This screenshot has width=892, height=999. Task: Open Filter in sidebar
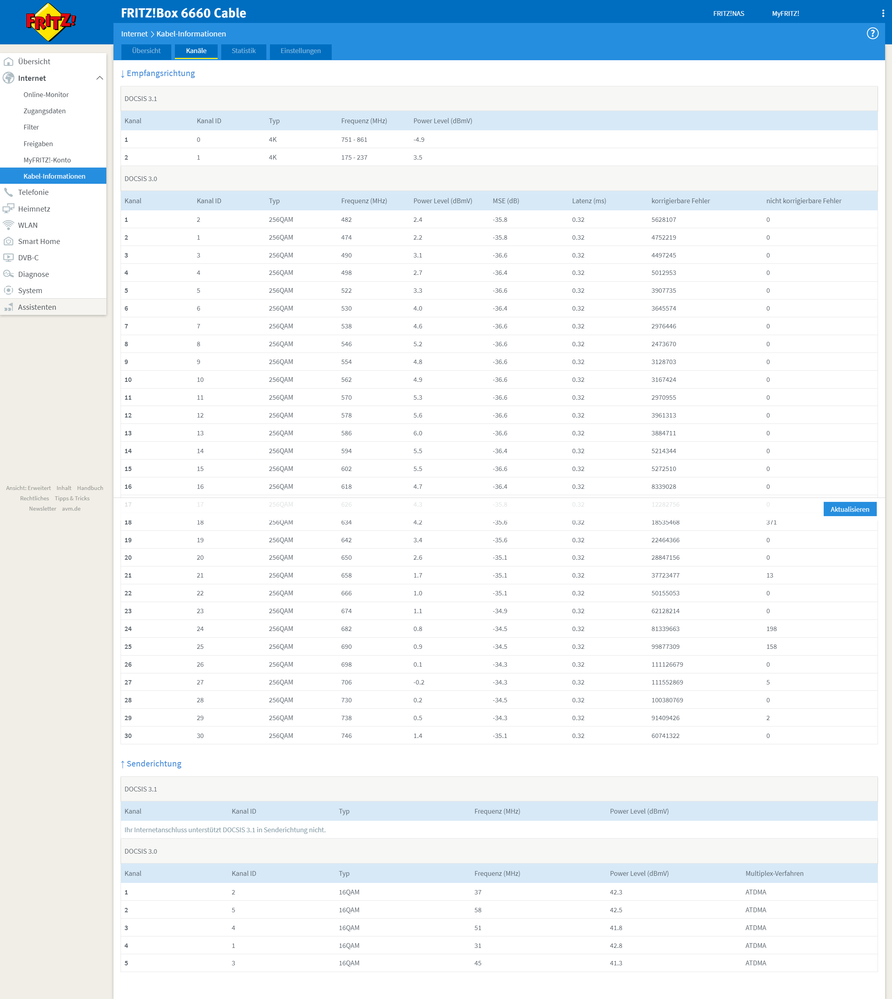coord(31,127)
